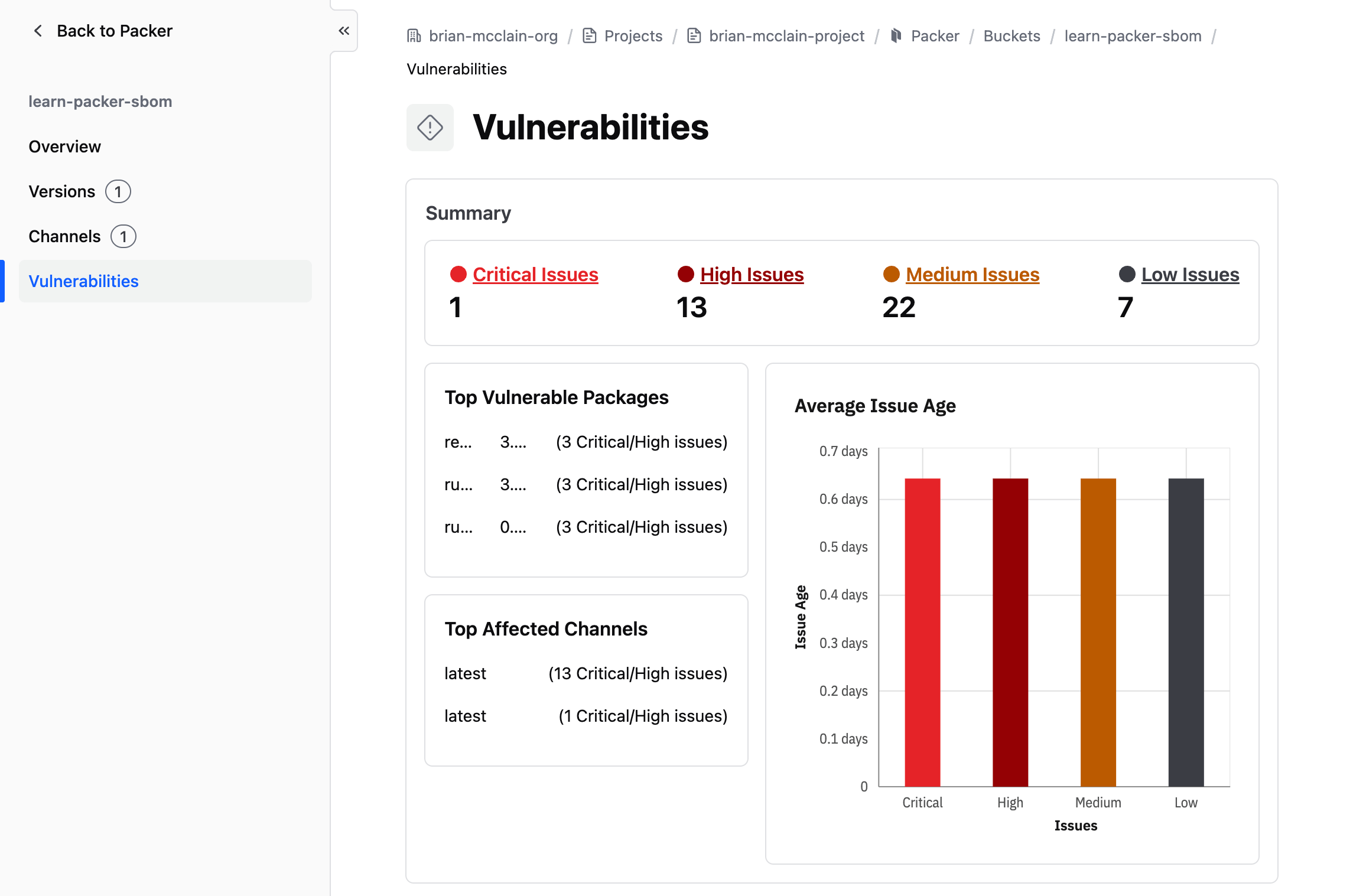This screenshot has height=896, width=1353.
Task: Open Overview in the sidebar
Action: 65,146
